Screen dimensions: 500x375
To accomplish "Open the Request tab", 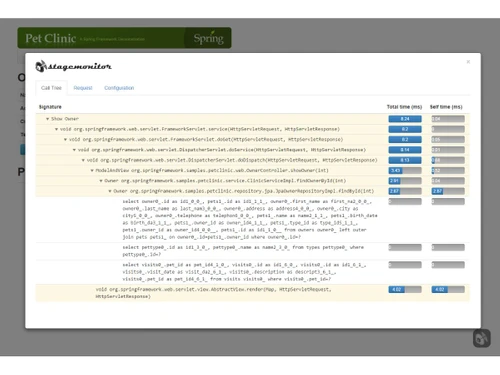I will tap(83, 88).
